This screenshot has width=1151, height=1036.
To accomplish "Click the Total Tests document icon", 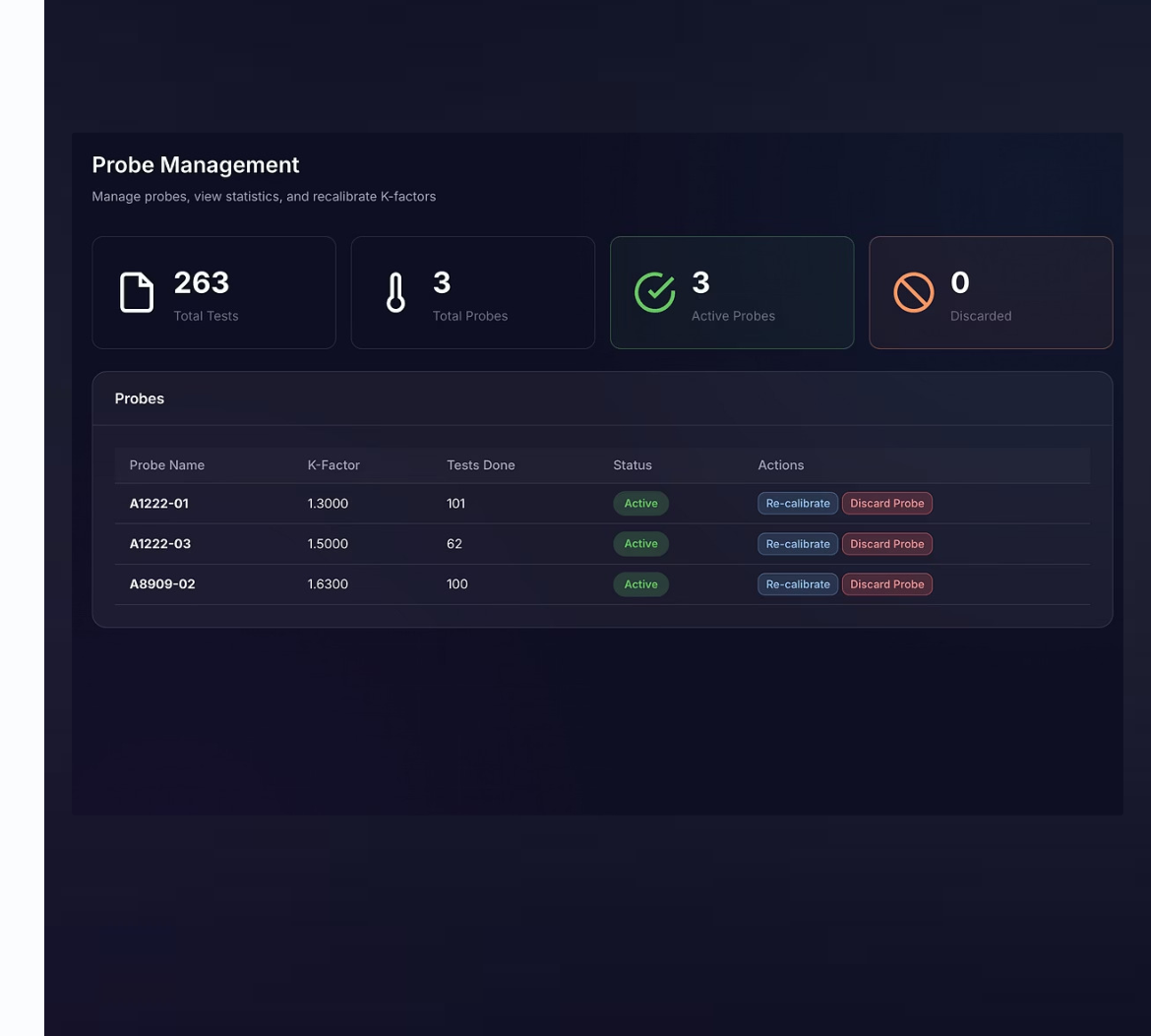I will (137, 292).
